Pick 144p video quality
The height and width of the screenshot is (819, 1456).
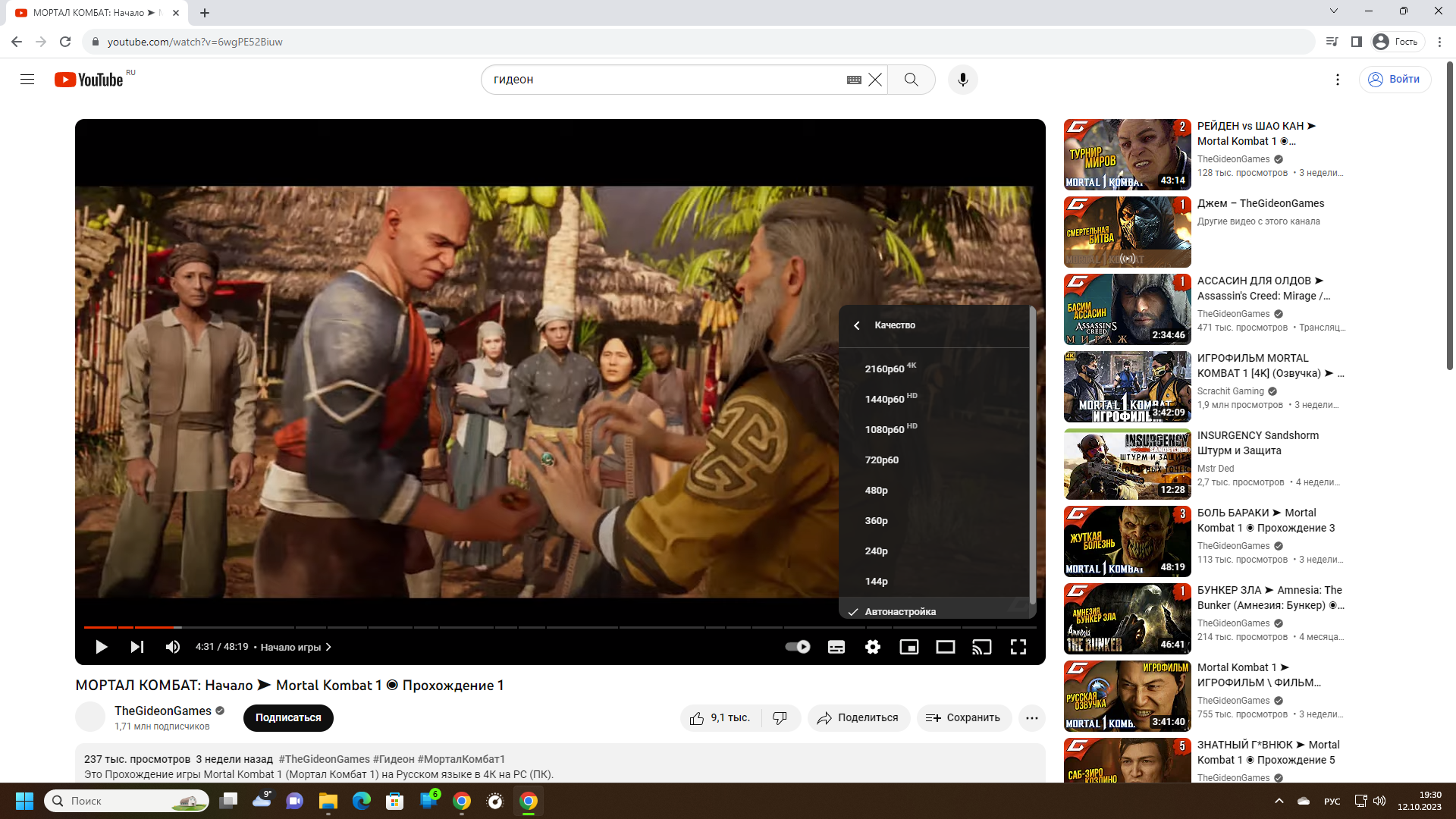(934, 581)
